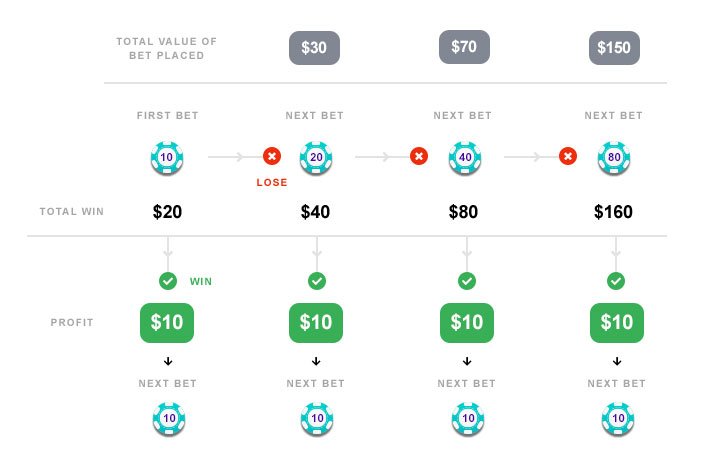705x465 pixels.
Task: Click the gray $150 total bet badge
Action: (x=614, y=48)
